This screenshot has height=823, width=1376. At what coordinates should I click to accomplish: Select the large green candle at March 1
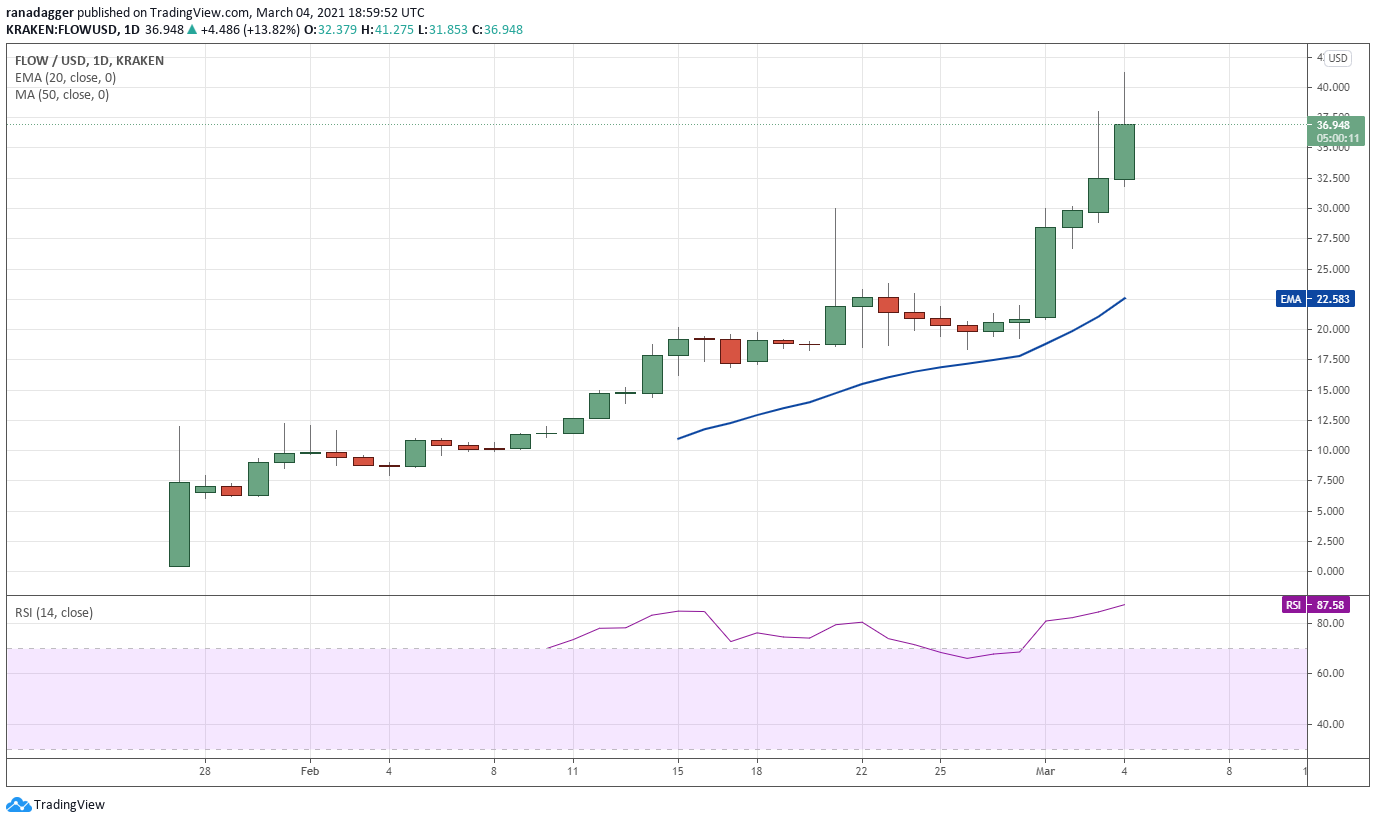[x=1045, y=272]
